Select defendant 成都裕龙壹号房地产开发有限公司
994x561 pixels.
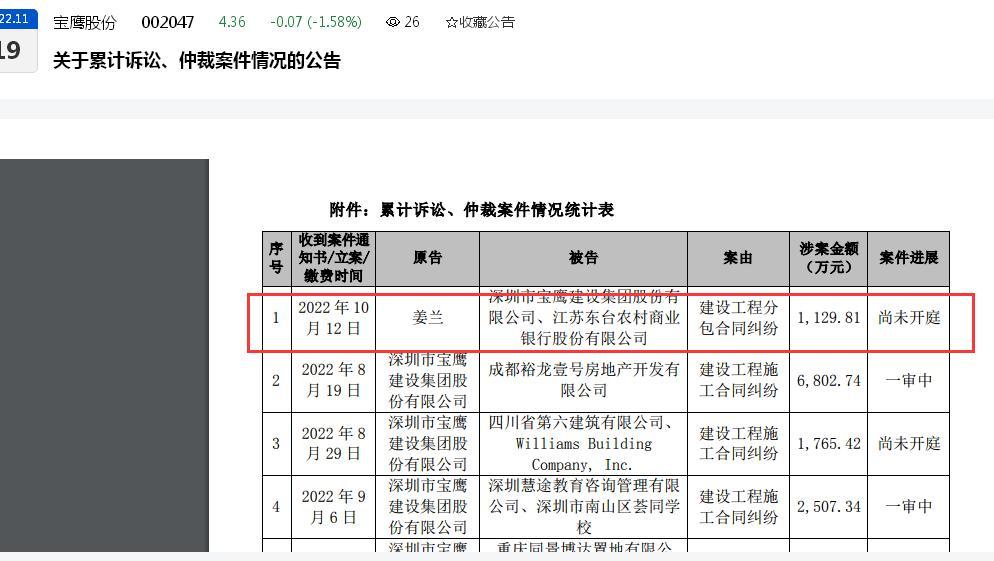[583, 380]
